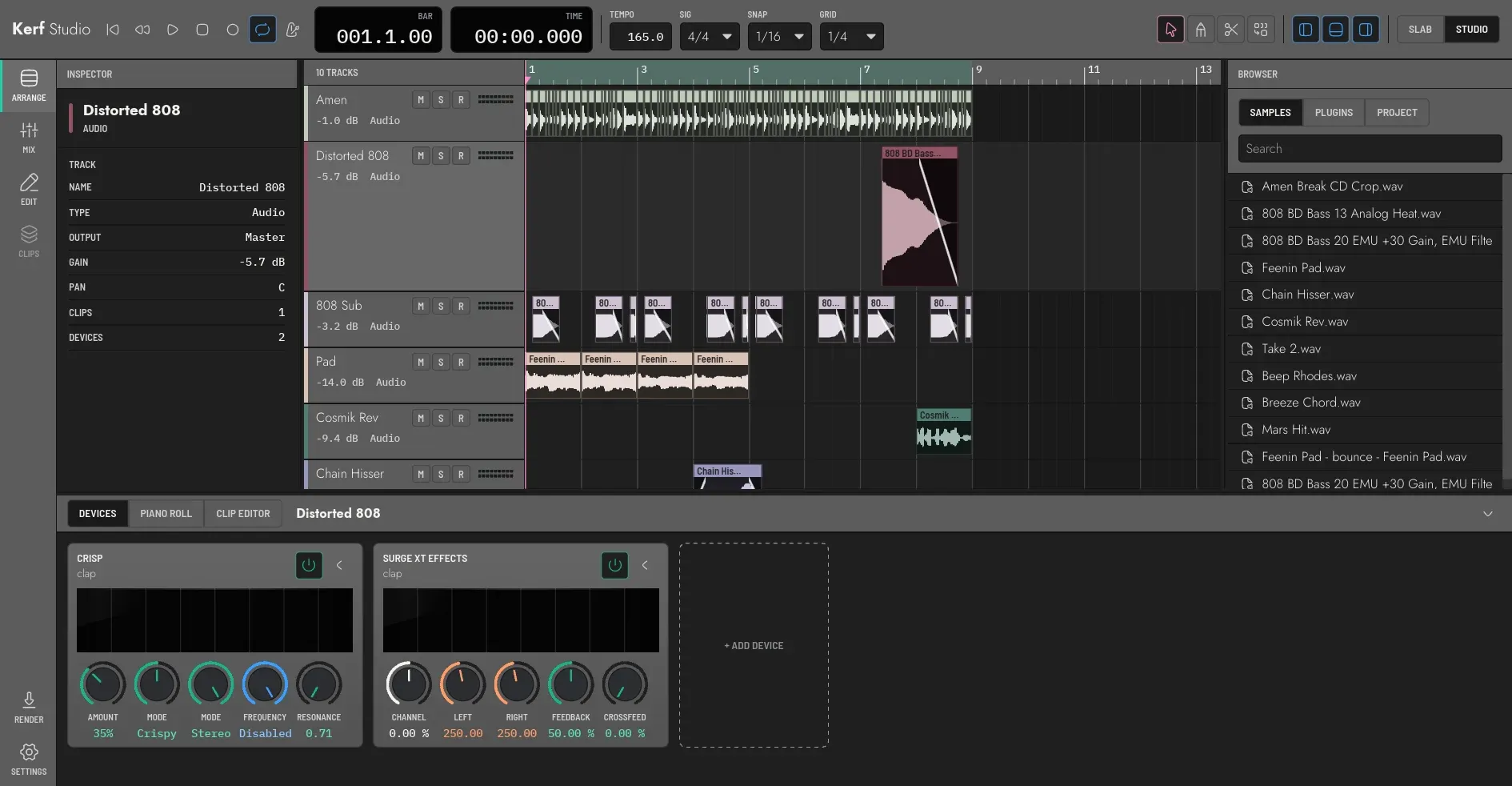
Task: Open the Piano Roll tab
Action: coord(166,514)
